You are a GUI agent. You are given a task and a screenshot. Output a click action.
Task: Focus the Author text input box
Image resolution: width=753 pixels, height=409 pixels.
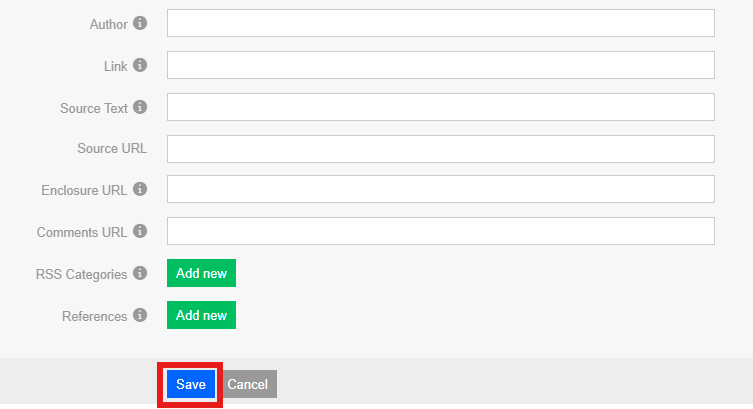440,23
